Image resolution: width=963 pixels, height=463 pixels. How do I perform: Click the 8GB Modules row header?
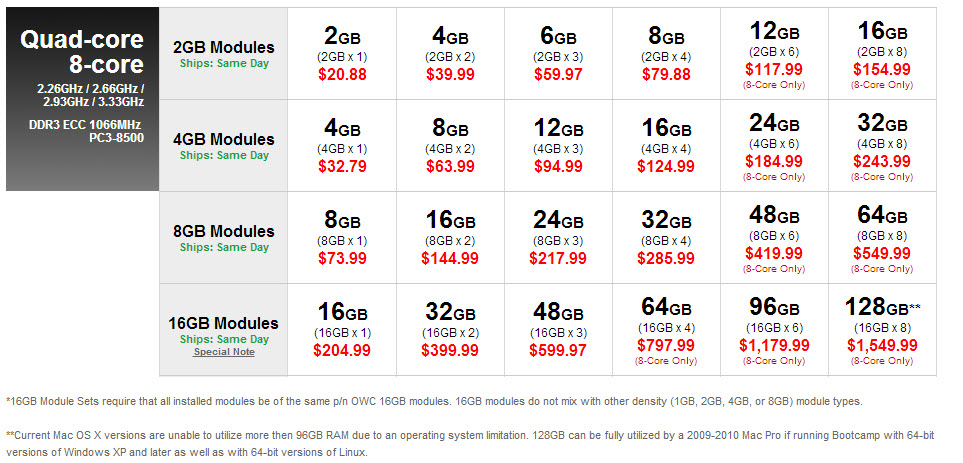(224, 238)
